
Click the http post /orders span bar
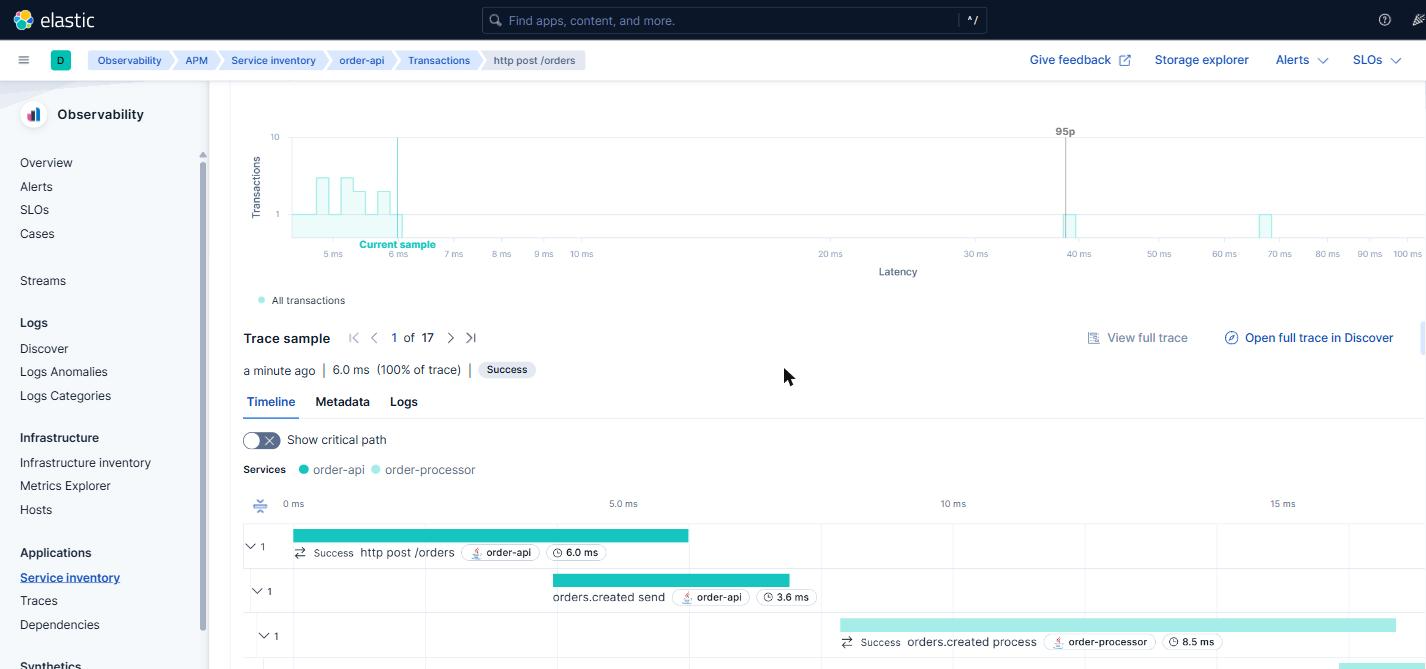[490, 536]
